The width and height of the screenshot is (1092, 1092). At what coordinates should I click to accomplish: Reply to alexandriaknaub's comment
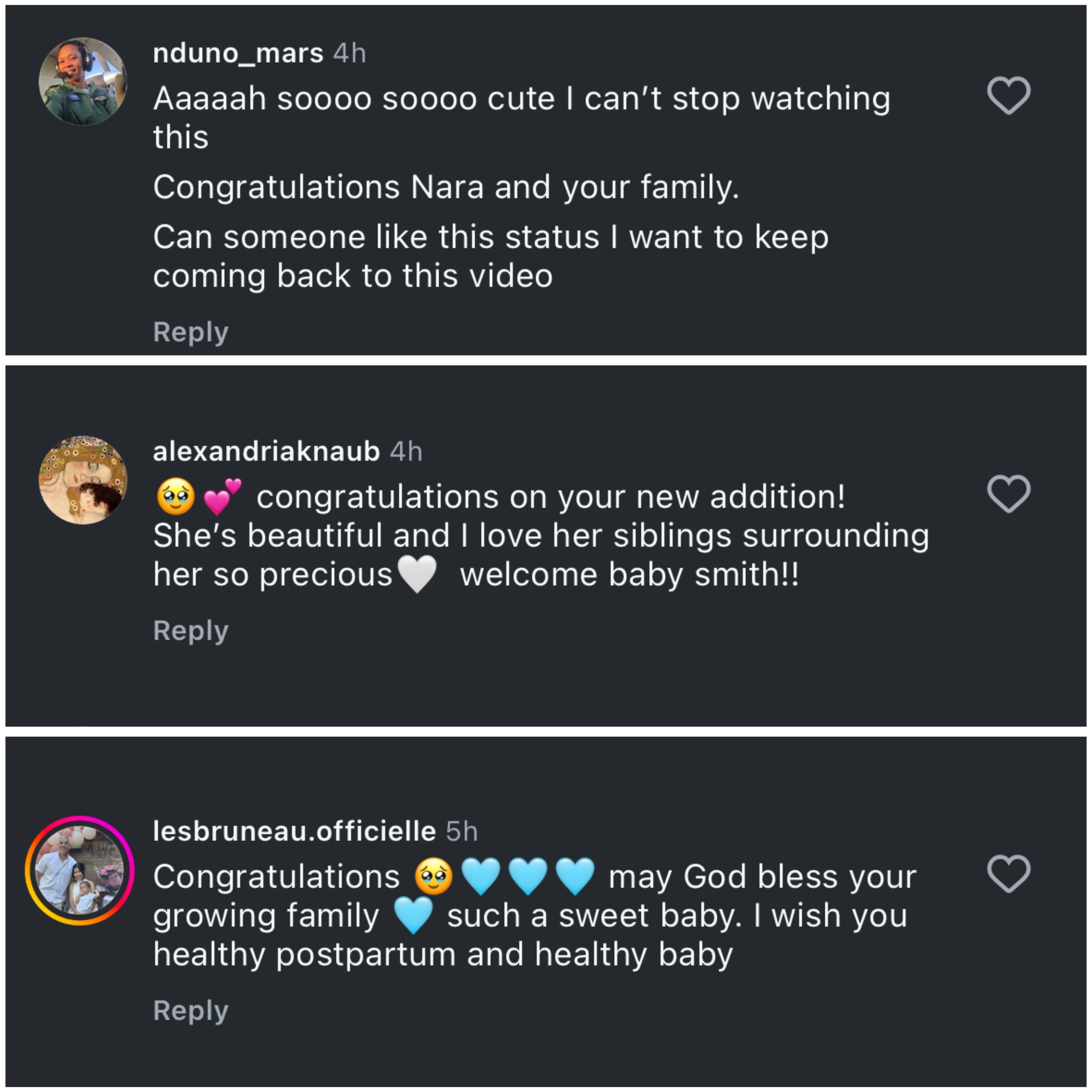click(x=190, y=630)
